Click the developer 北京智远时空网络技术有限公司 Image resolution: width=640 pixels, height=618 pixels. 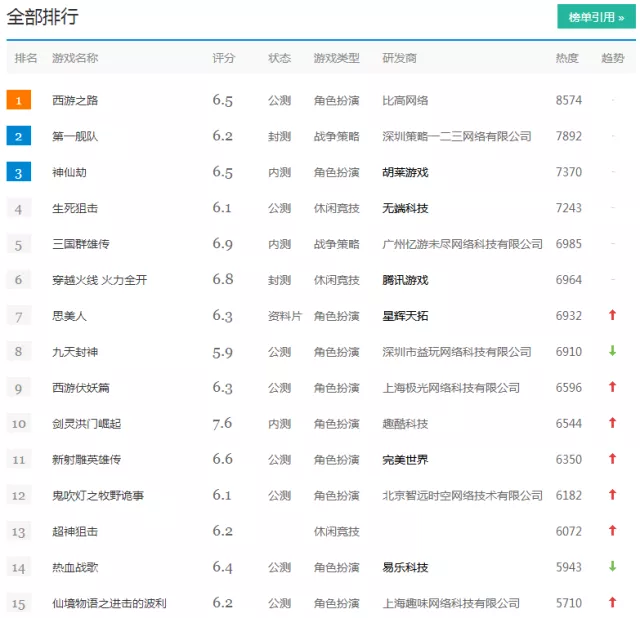(x=462, y=496)
